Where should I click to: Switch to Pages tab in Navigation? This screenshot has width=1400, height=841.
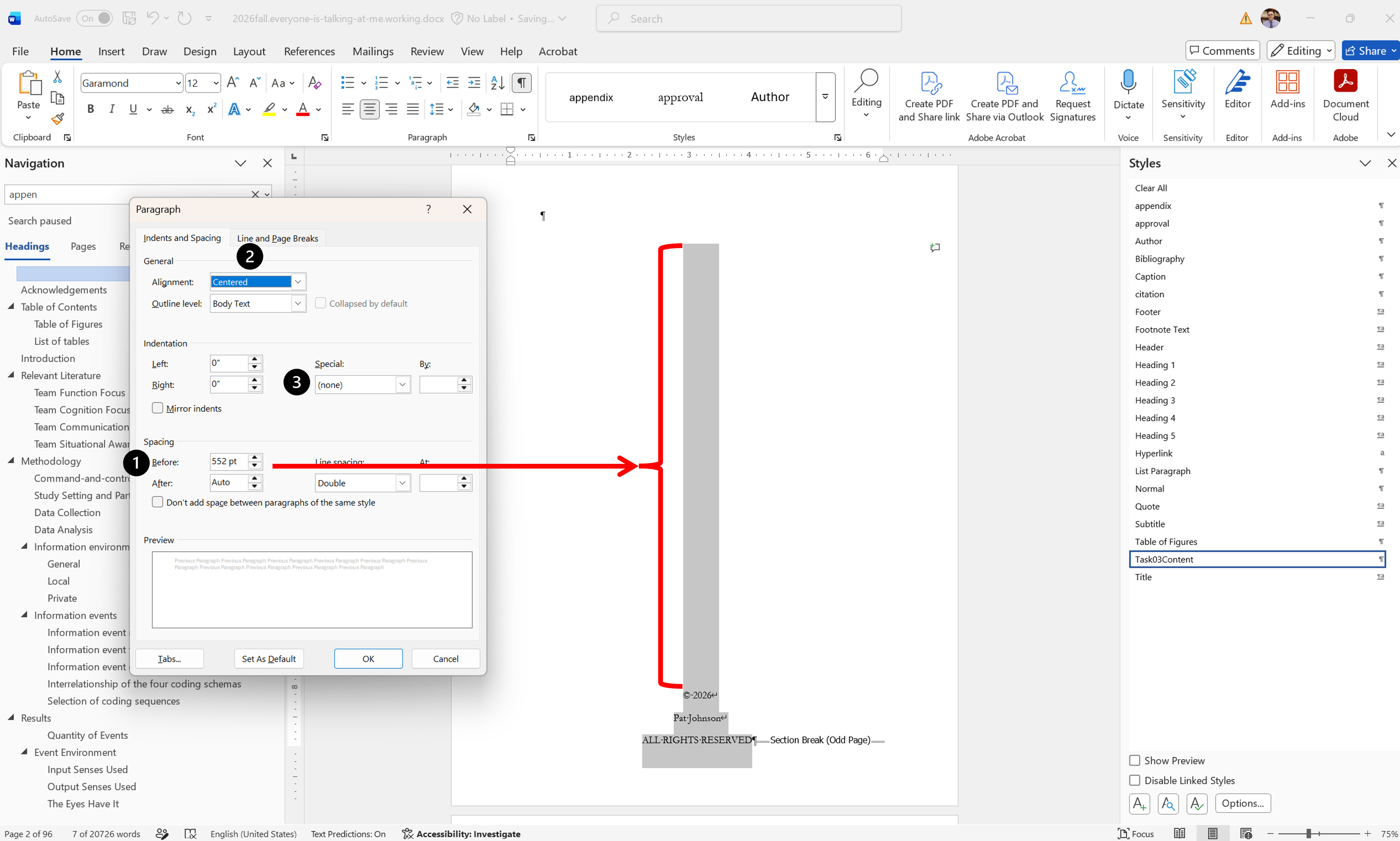tap(83, 246)
